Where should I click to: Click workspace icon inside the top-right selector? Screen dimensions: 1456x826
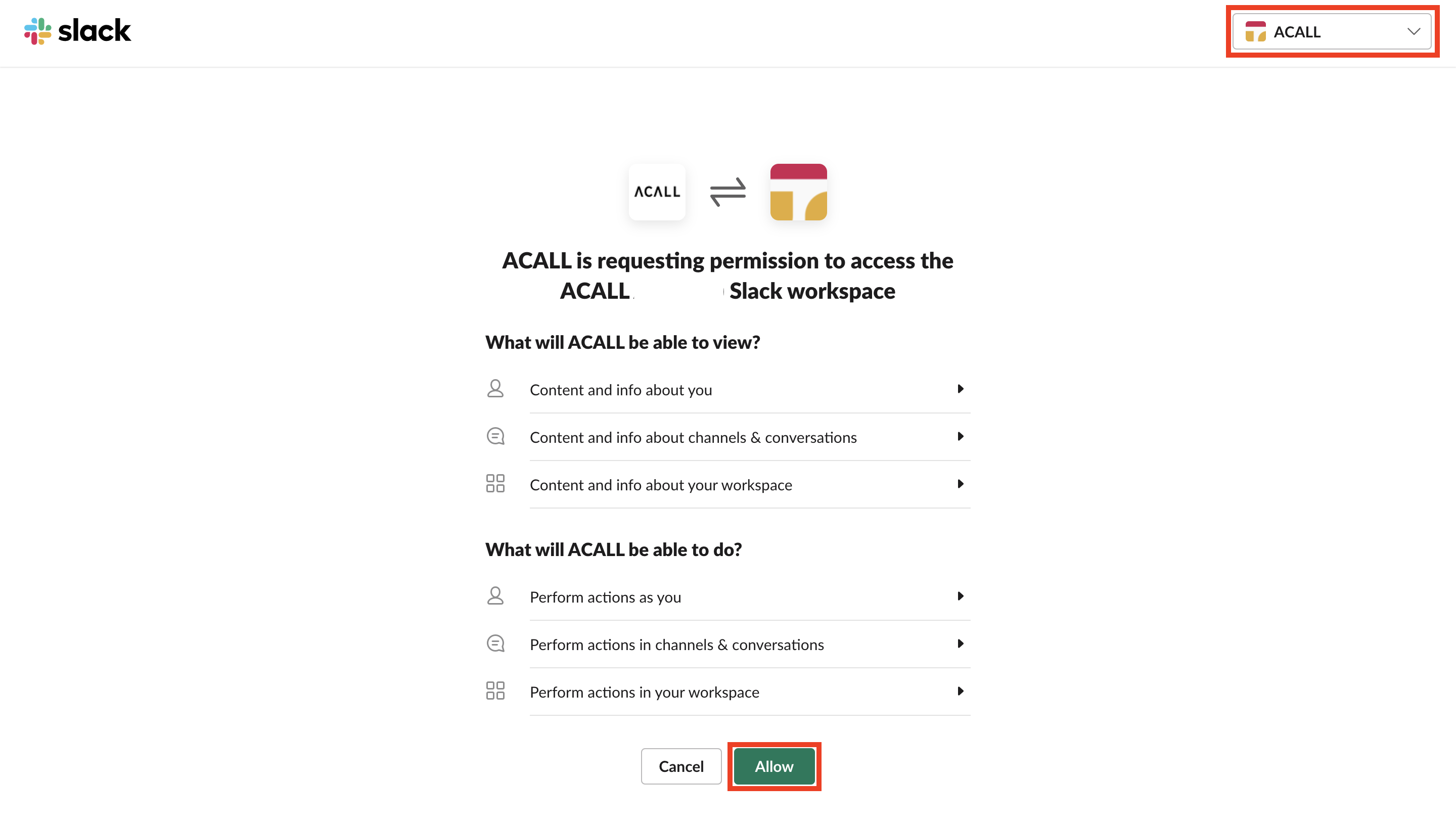point(1255,32)
